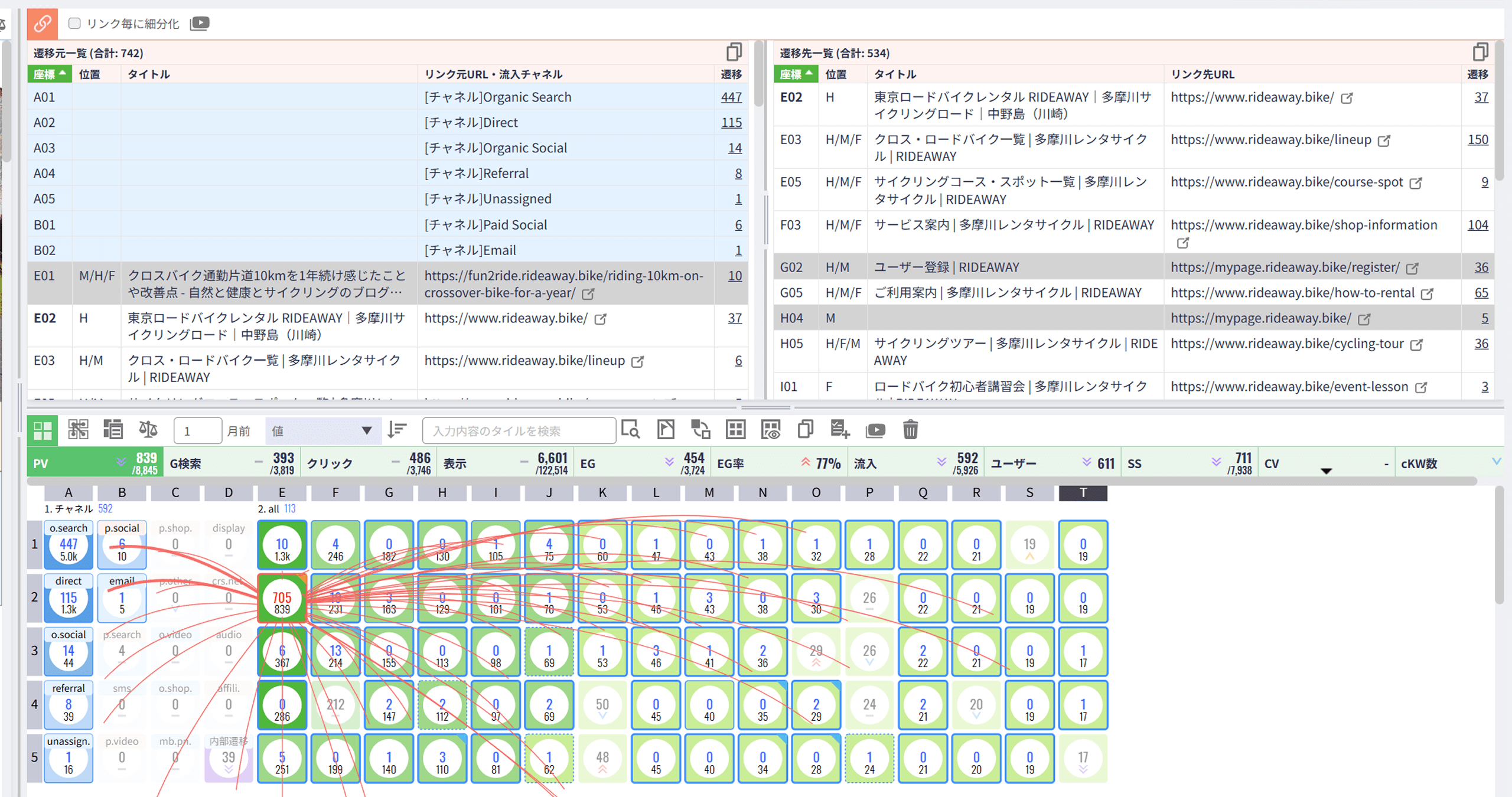Image resolution: width=1512 pixels, height=797 pixels.
Task: Open the Organic Search 447 count link
Action: coord(731,97)
